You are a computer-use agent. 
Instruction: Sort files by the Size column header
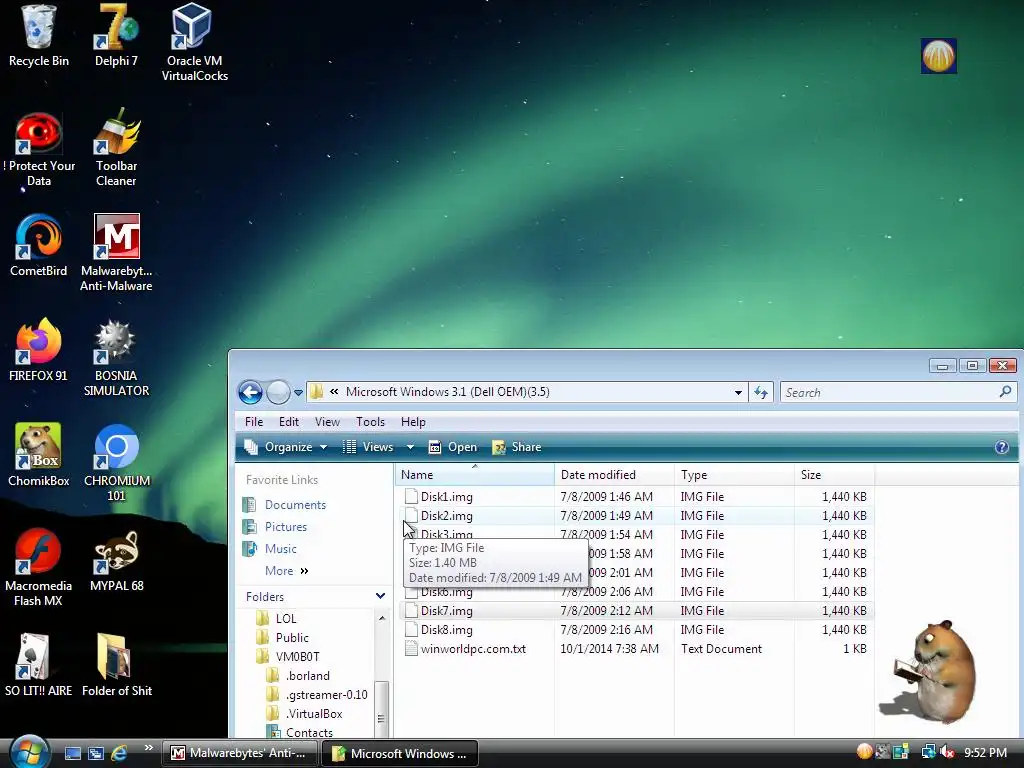click(835, 475)
